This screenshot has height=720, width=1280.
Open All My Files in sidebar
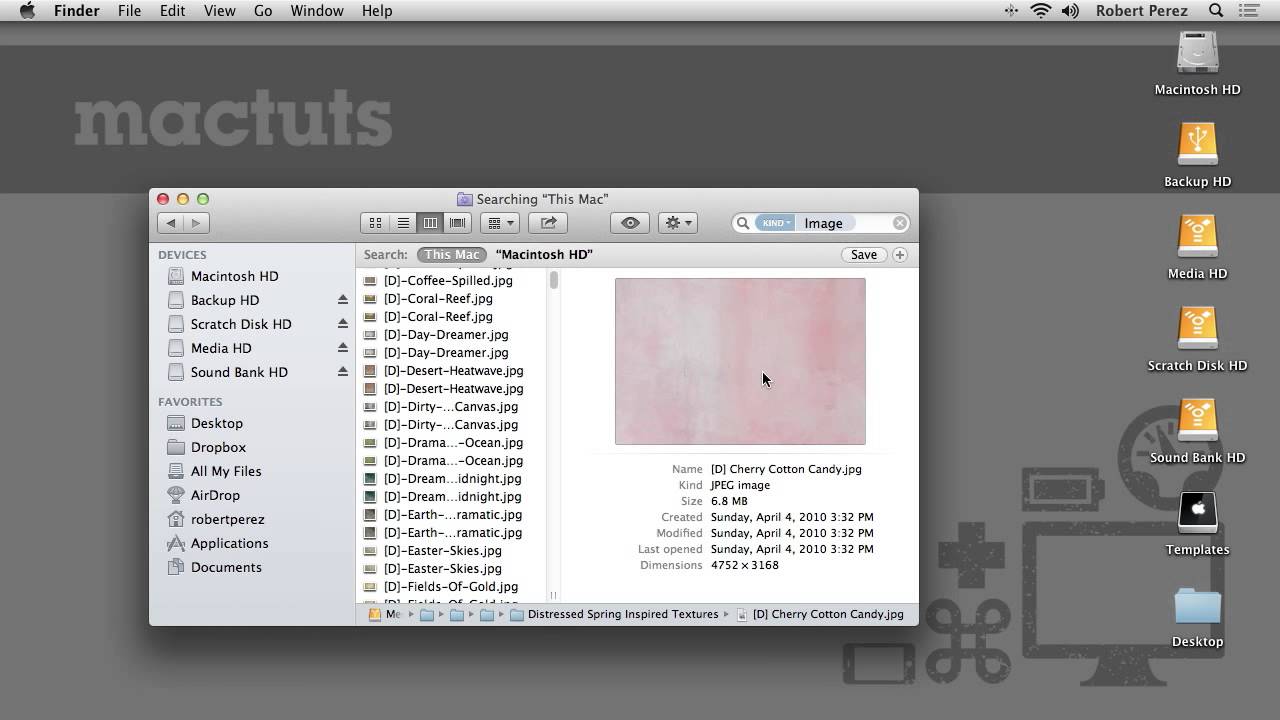pyautogui.click(x=225, y=471)
